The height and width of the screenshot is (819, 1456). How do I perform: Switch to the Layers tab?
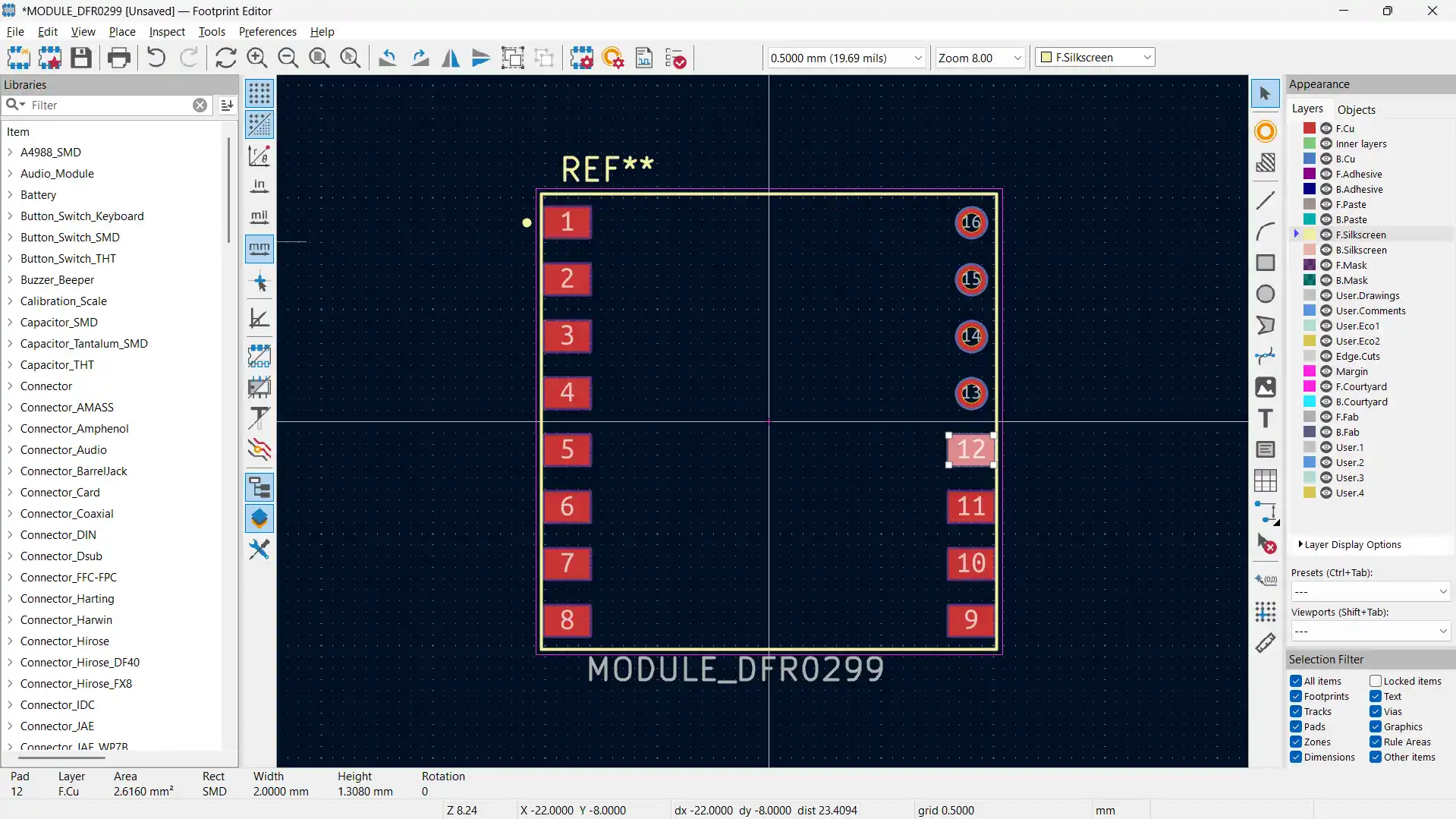[1307, 109]
